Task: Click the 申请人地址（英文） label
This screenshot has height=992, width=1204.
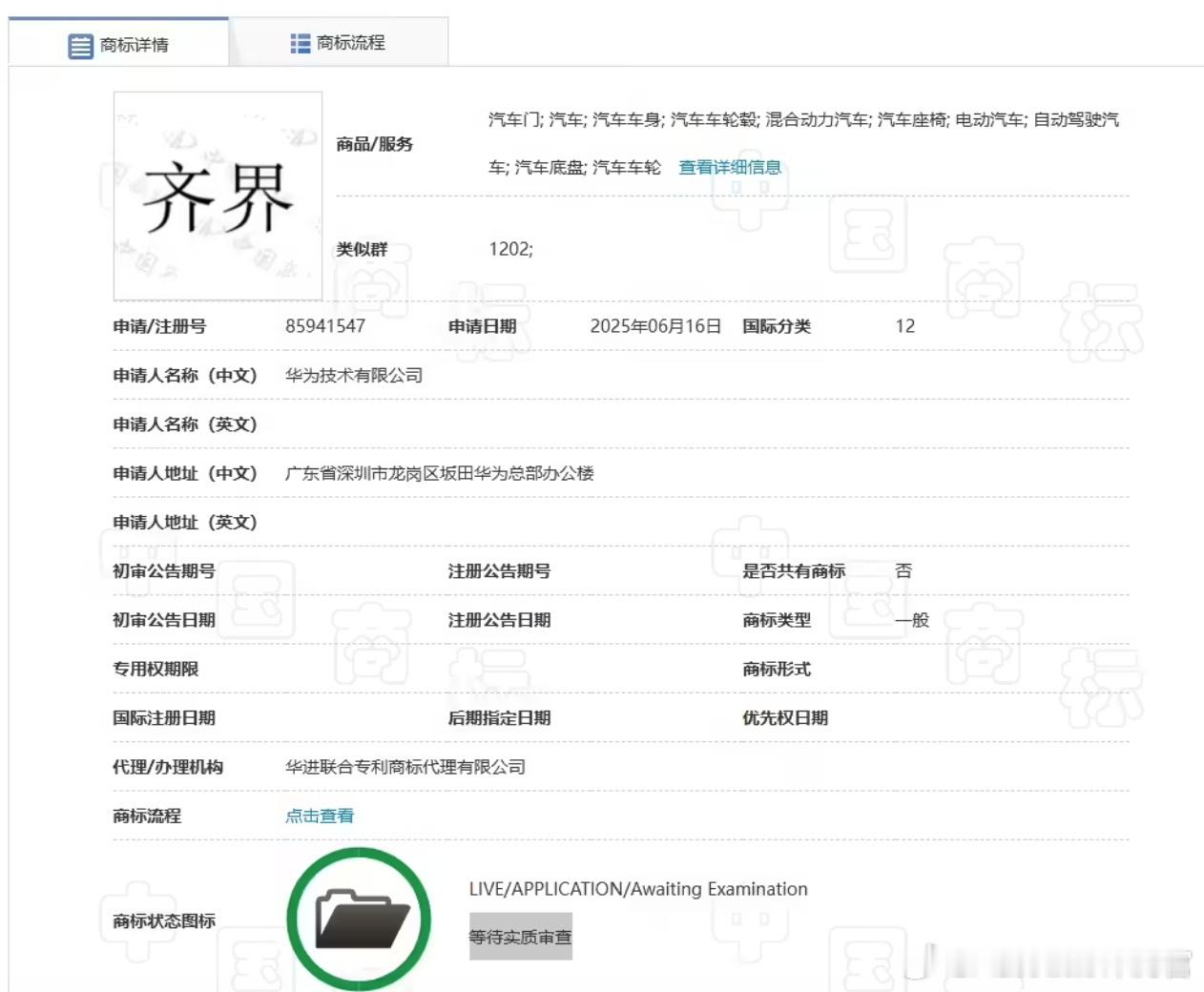Action: 185,522
